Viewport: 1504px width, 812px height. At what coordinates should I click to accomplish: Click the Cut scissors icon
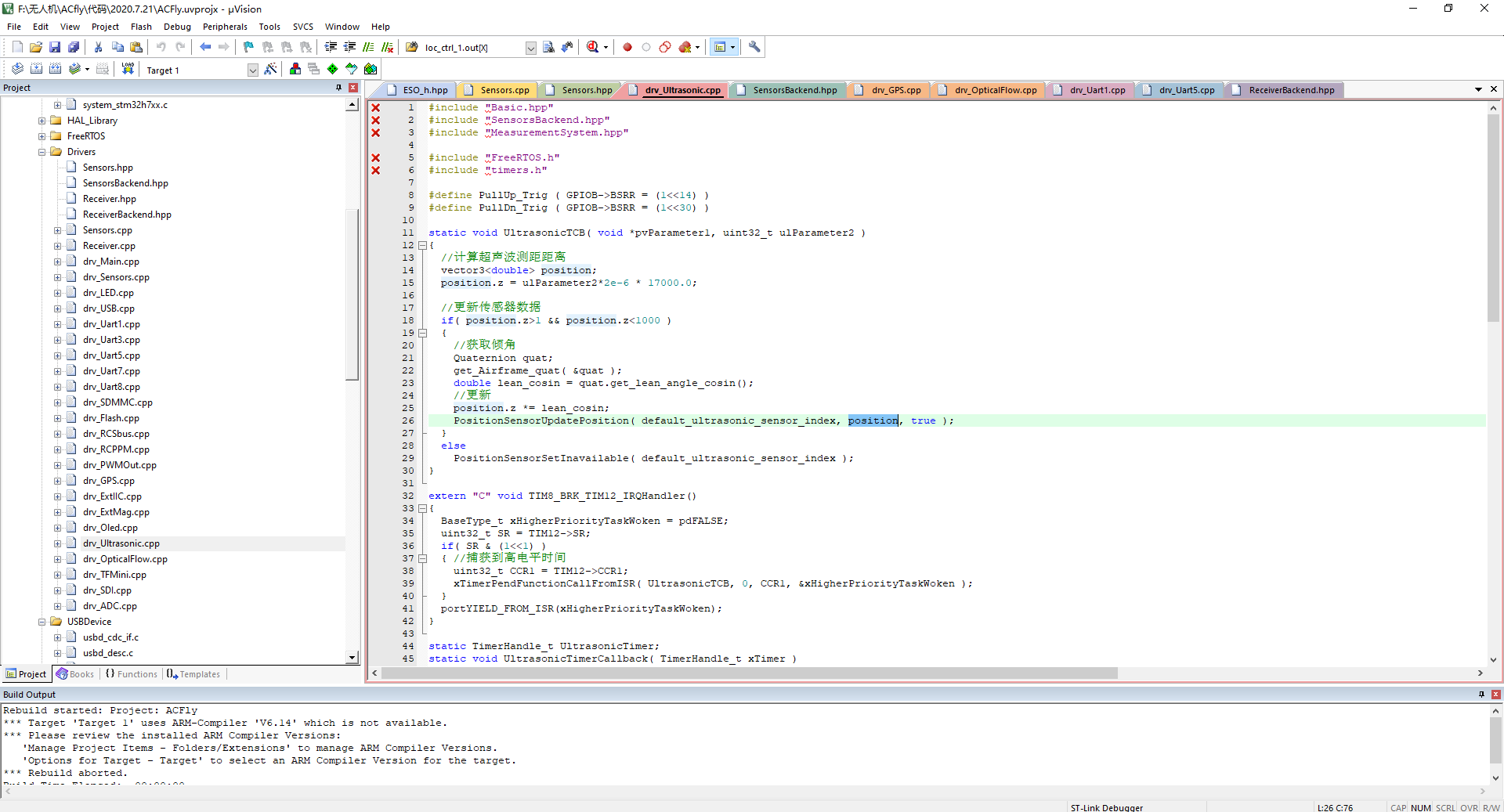coord(99,47)
